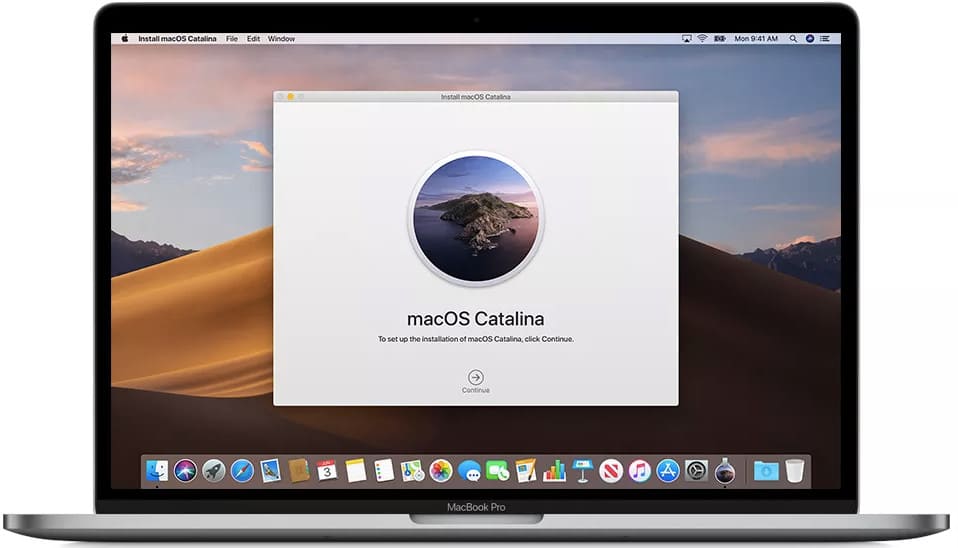Click the AirPlay display icon in menu bar
The width and height of the screenshot is (958, 548).
pyautogui.click(x=687, y=38)
